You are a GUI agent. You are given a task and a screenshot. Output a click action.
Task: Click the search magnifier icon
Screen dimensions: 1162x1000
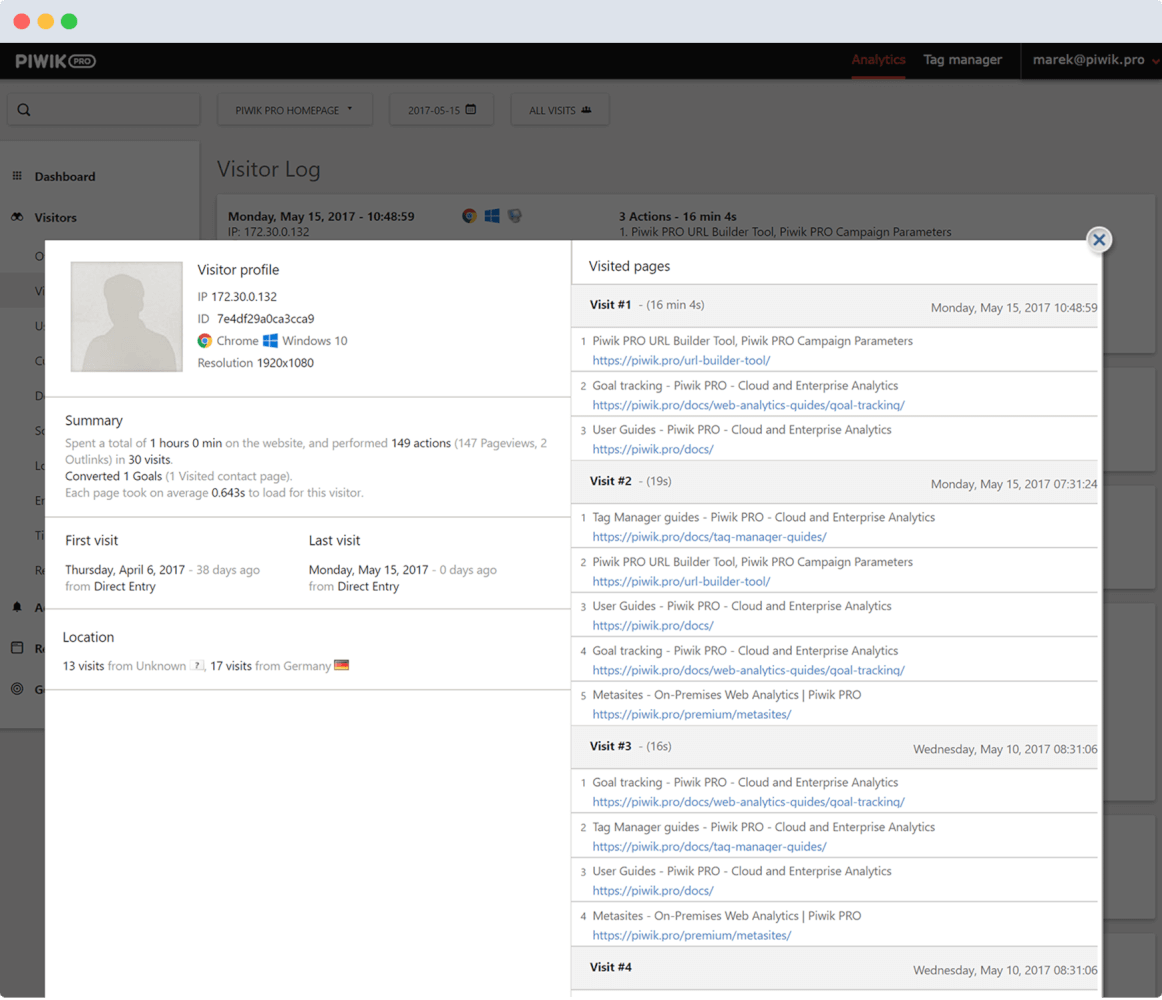click(24, 110)
